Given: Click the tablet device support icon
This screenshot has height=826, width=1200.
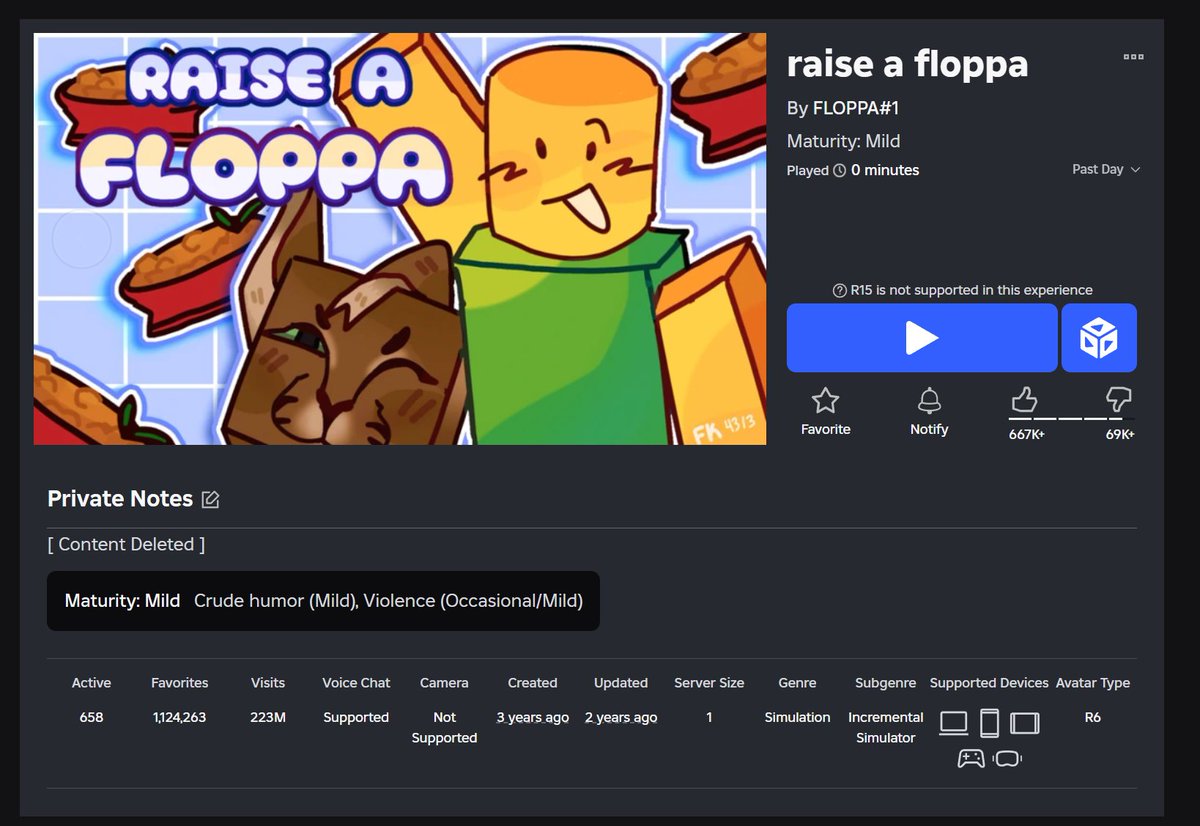Looking at the screenshot, I should pos(1024,722).
